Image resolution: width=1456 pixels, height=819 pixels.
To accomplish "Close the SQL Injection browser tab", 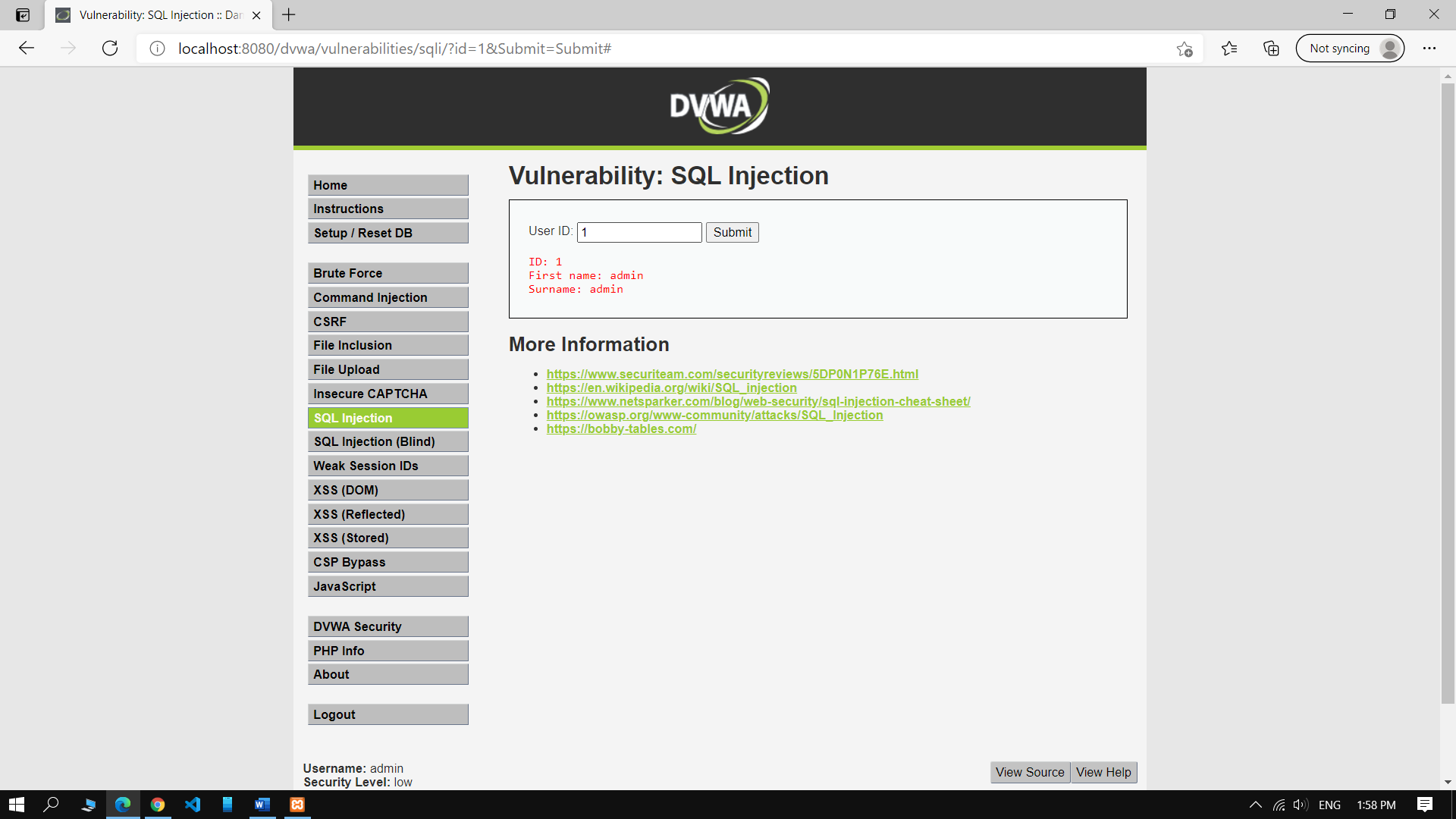I will click(x=256, y=15).
